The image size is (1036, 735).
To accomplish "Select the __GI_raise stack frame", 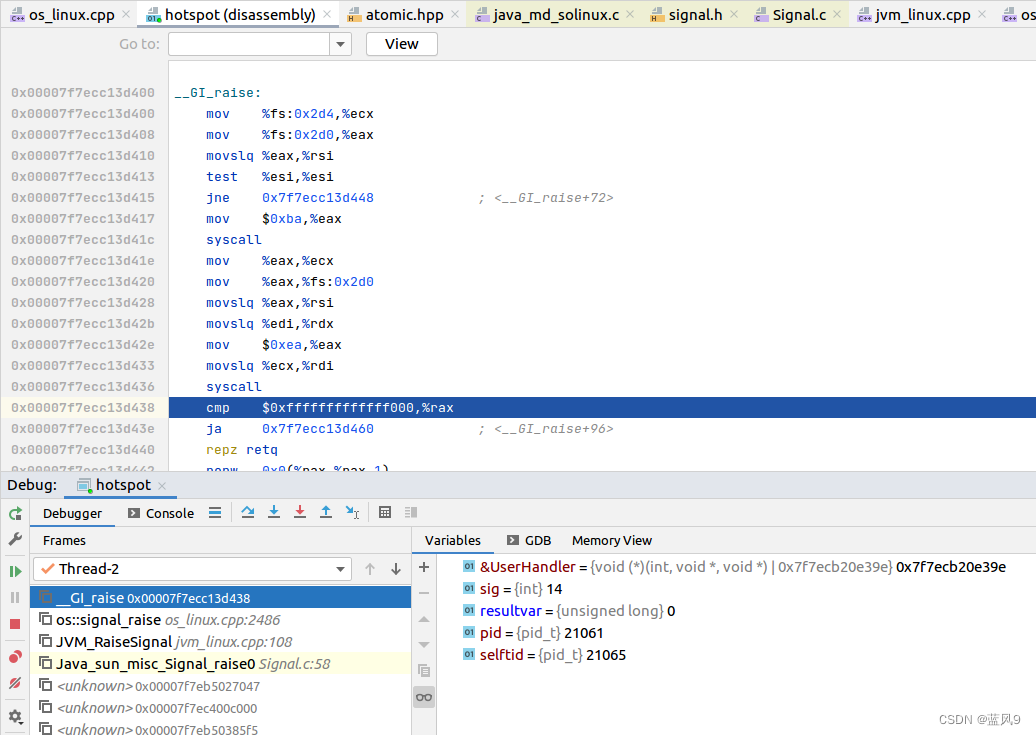I will (220, 598).
